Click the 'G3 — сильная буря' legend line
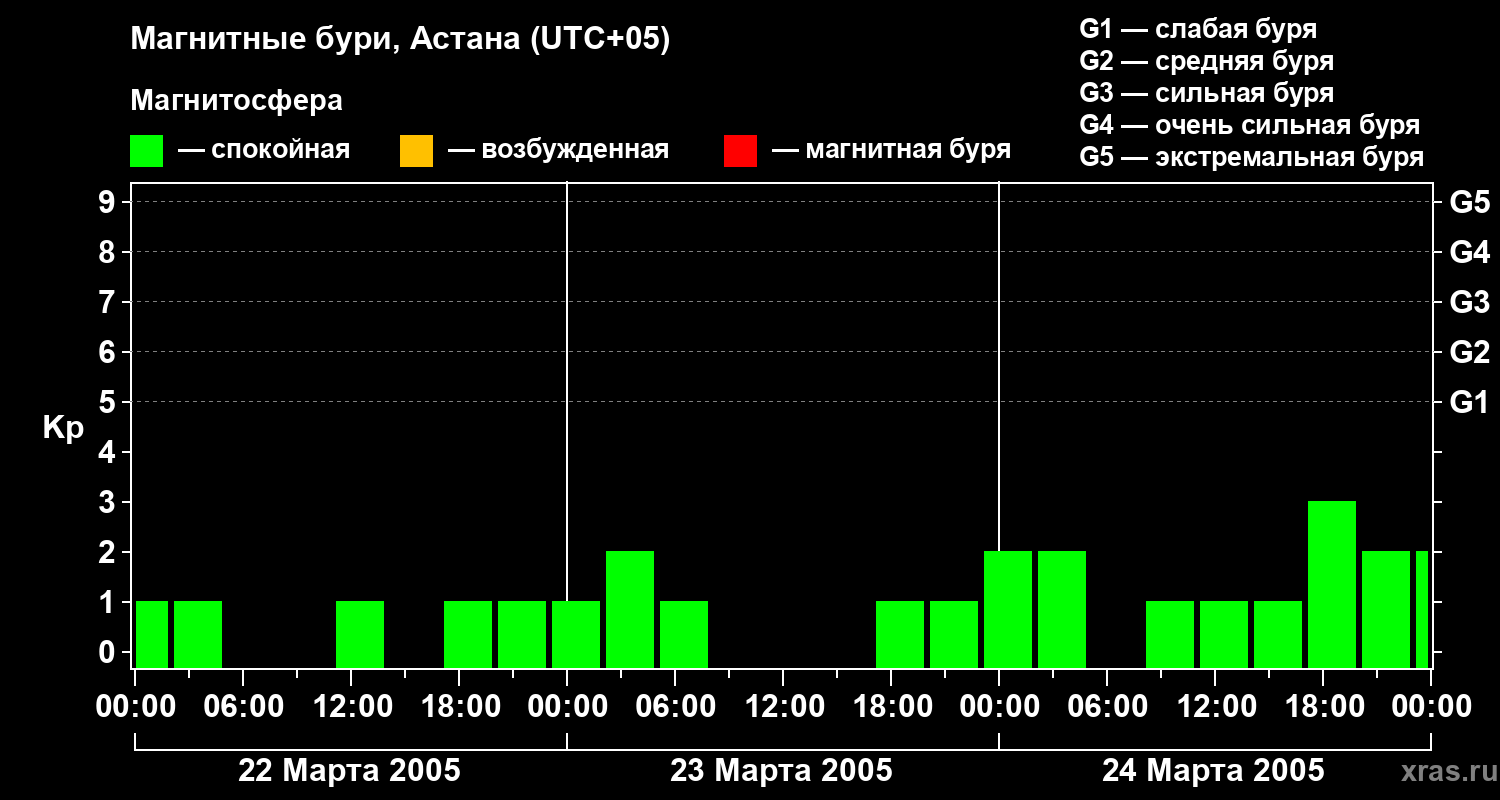The height and width of the screenshot is (800, 1500). tap(1206, 93)
